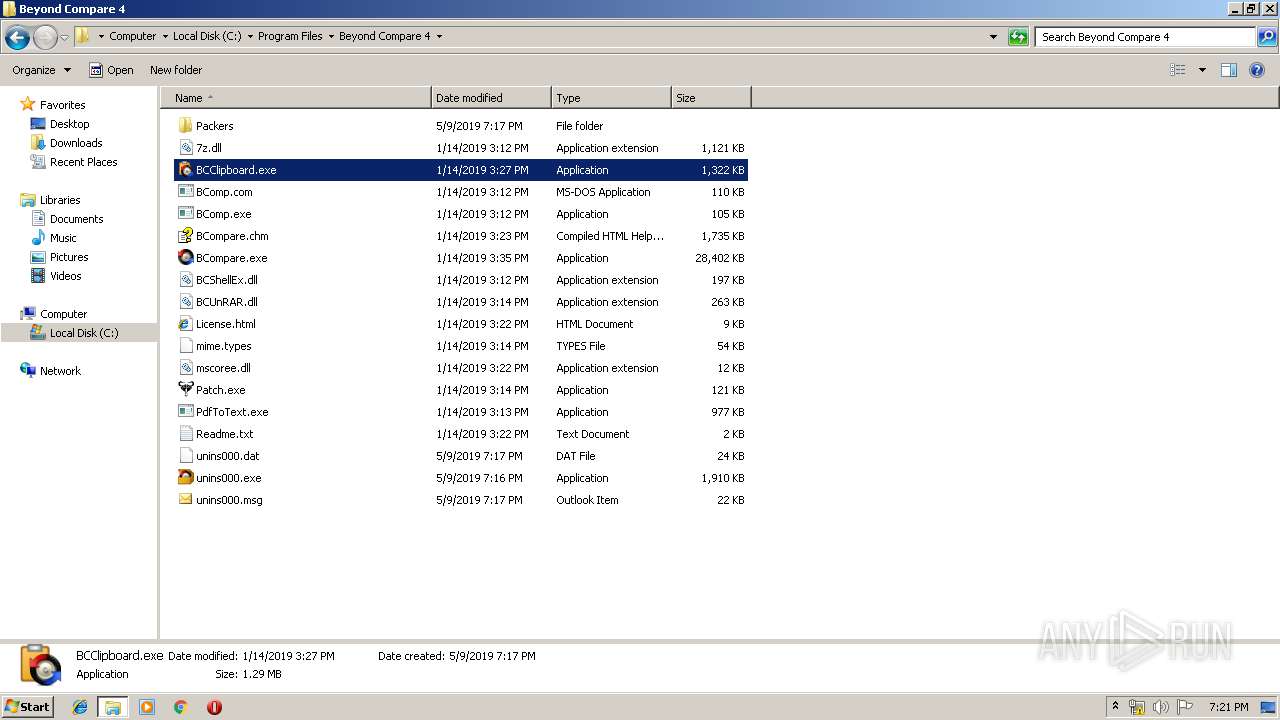This screenshot has height=720, width=1280.
Task: Click the BCShellEx.dll file icon
Action: point(185,279)
